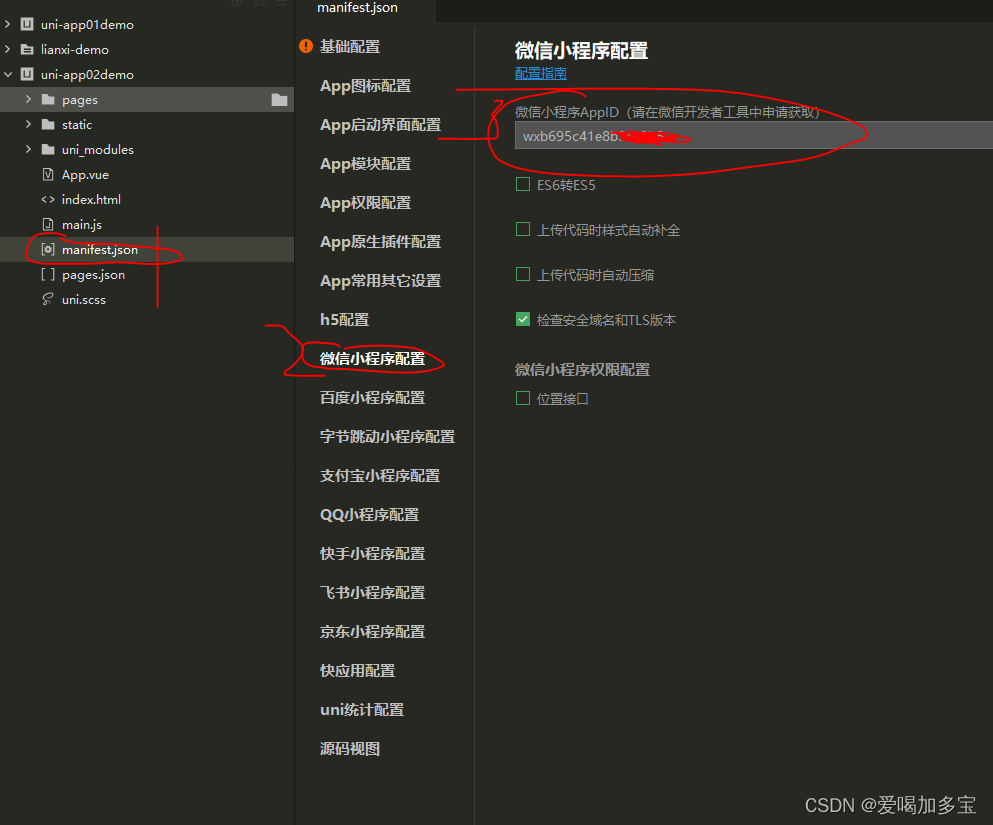Open the uni统计配置 section
The height and width of the screenshot is (825, 993).
pos(362,710)
